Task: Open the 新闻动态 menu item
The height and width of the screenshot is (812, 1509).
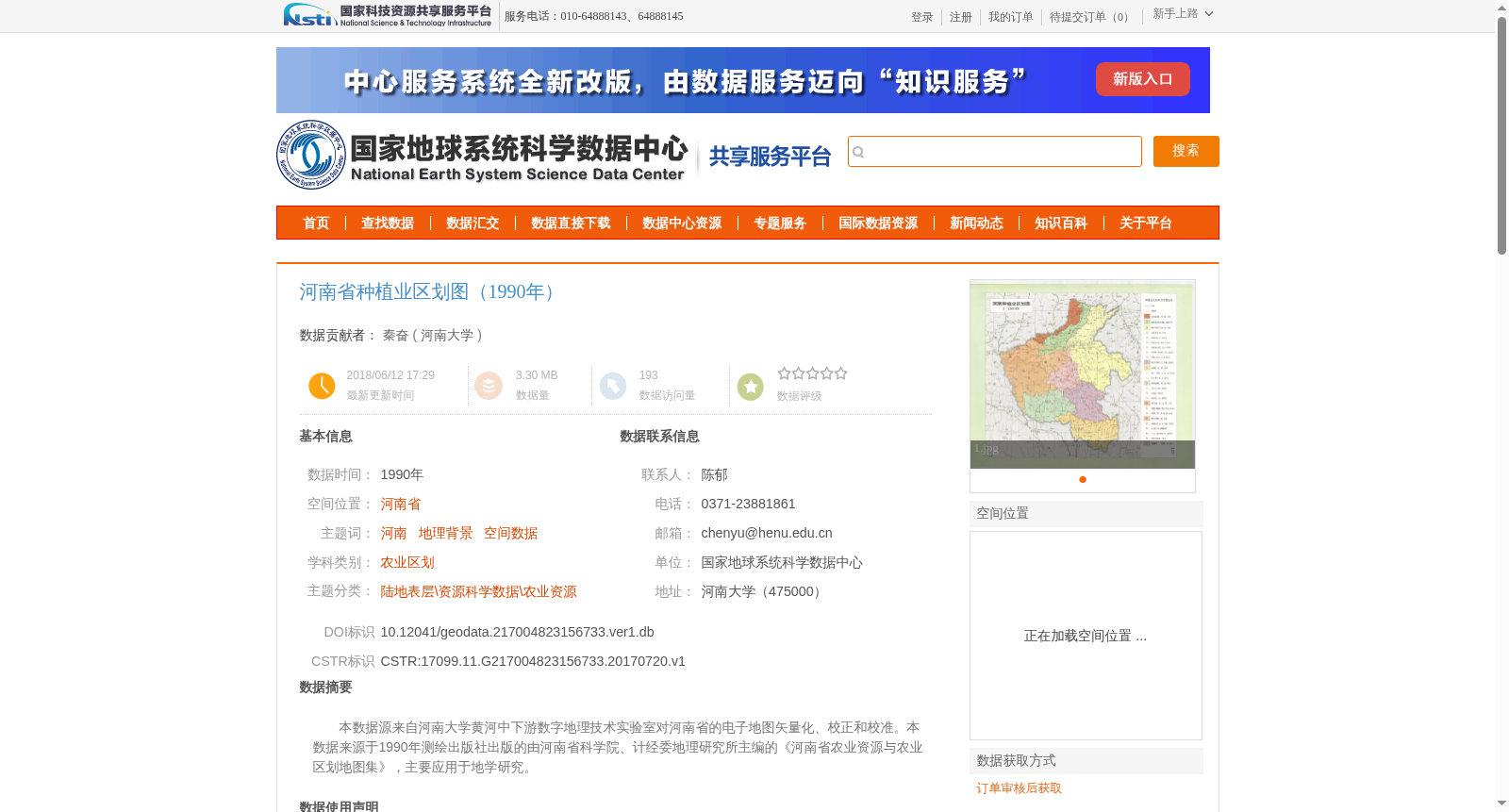Action: pos(976,224)
